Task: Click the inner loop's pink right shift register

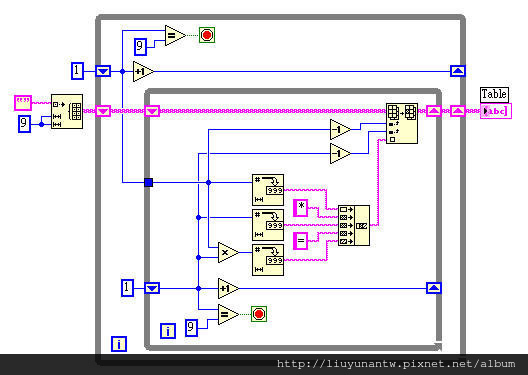Action: [434, 111]
